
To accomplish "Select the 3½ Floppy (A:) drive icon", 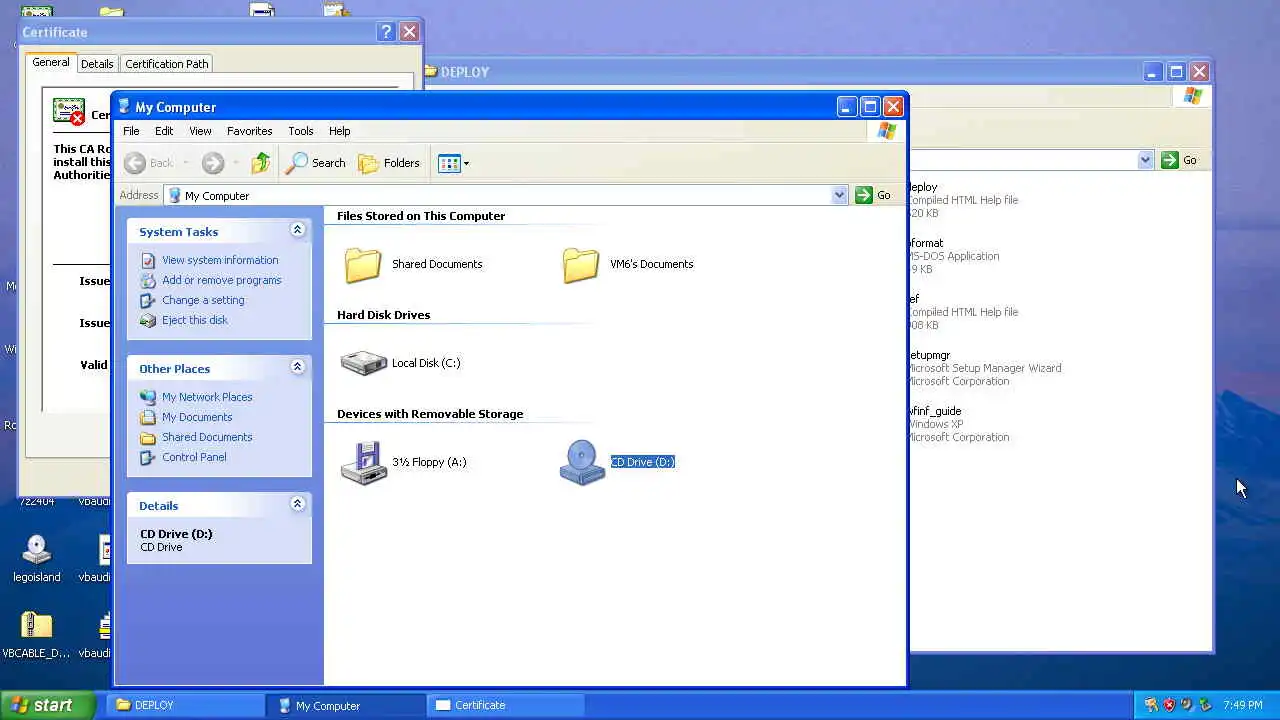I will click(363, 462).
